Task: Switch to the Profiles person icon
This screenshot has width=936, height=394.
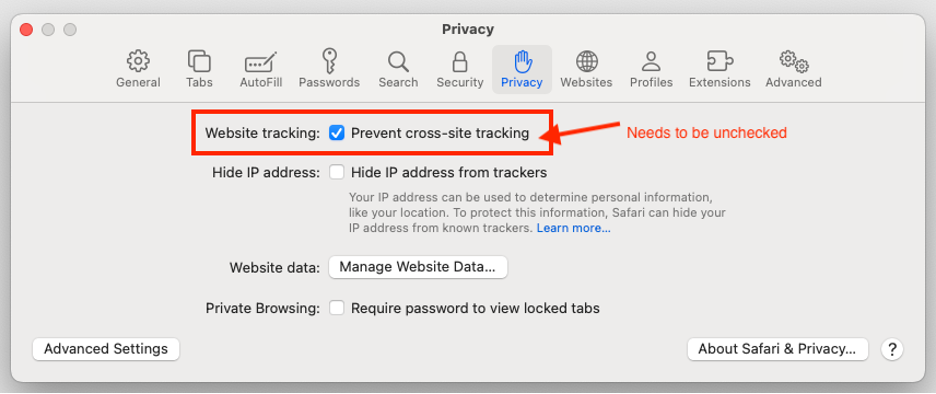Action: click(651, 61)
